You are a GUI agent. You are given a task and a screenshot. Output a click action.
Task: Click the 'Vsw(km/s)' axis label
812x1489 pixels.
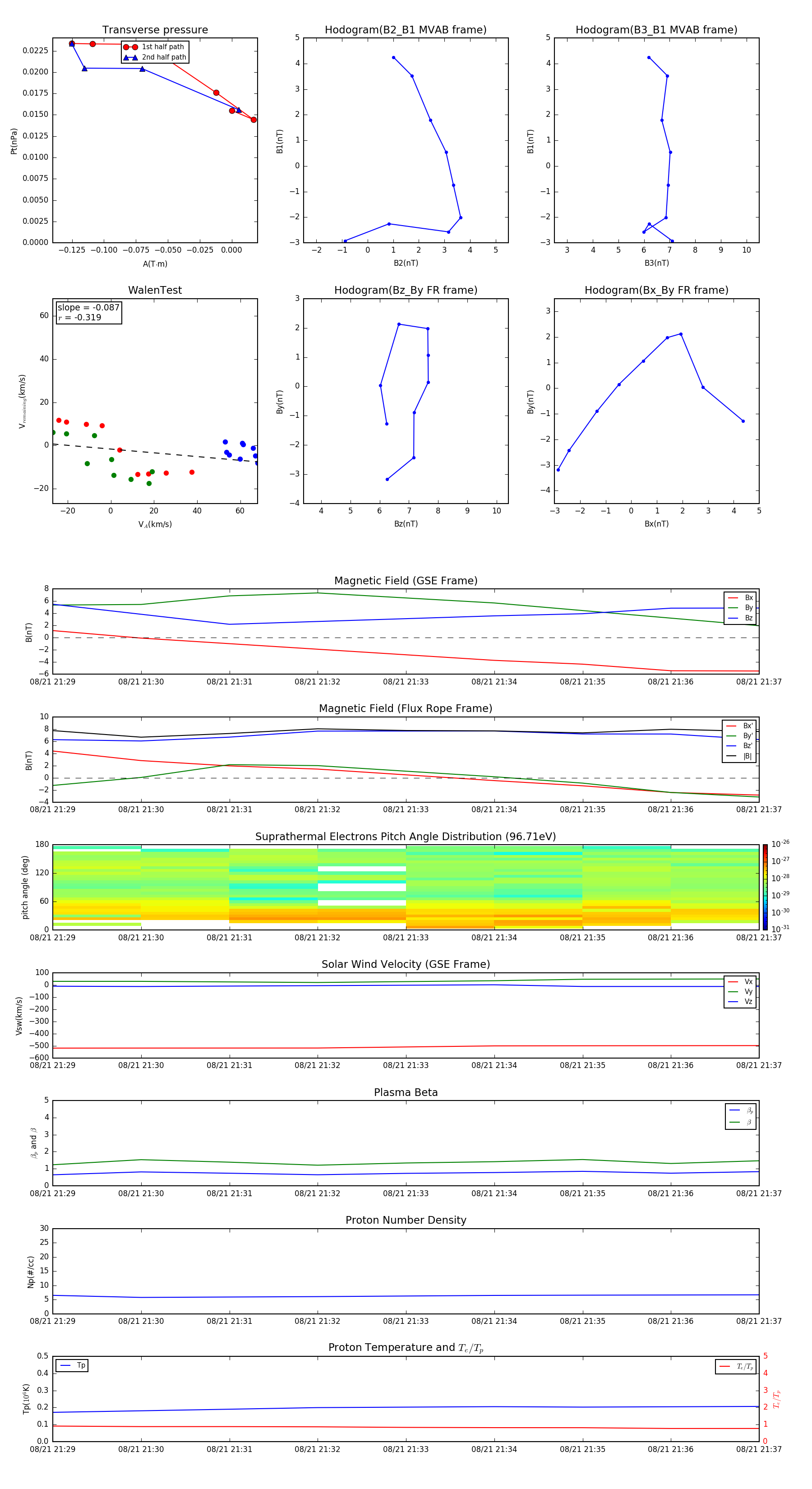click(x=19, y=1016)
